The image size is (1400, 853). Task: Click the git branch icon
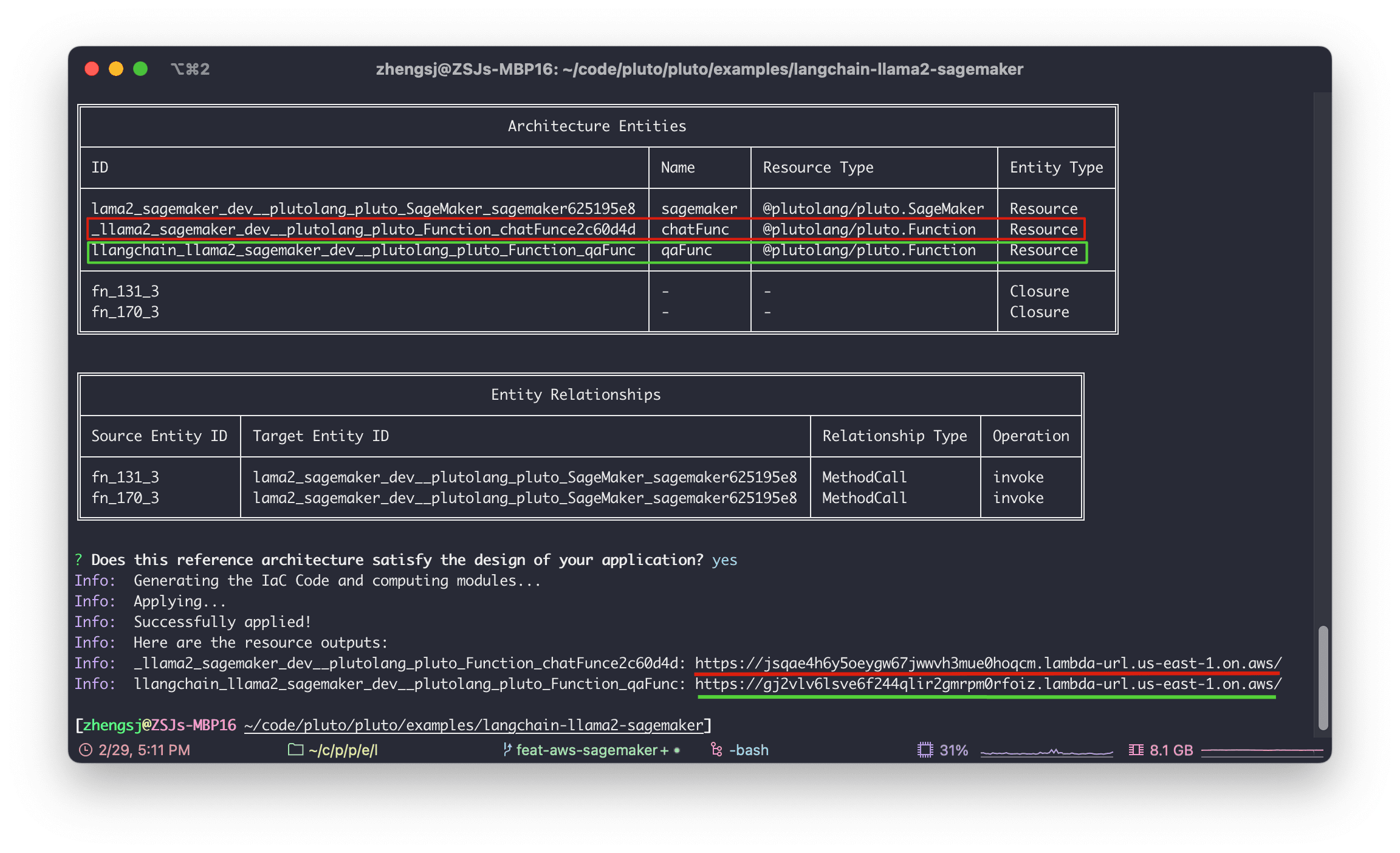507,750
